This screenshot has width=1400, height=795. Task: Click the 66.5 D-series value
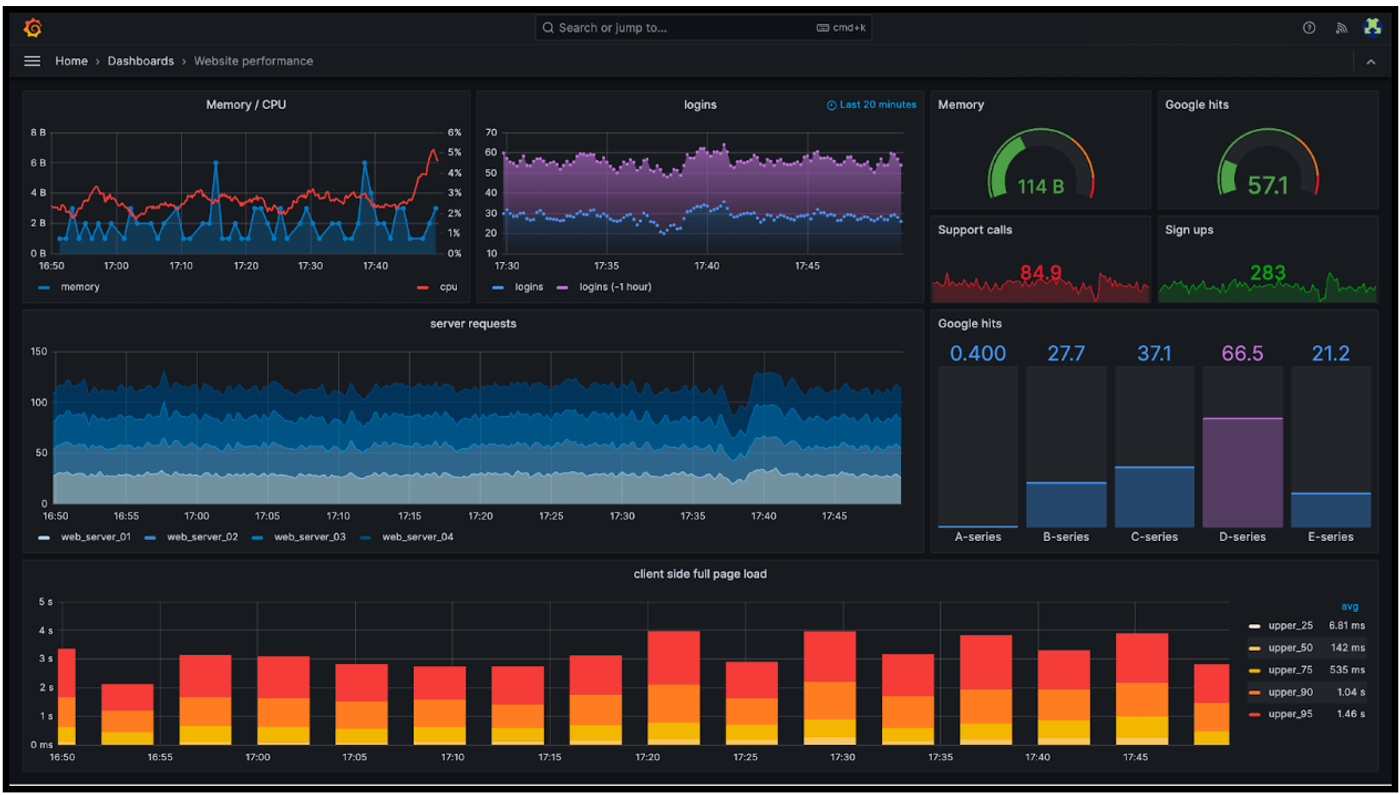click(1242, 353)
